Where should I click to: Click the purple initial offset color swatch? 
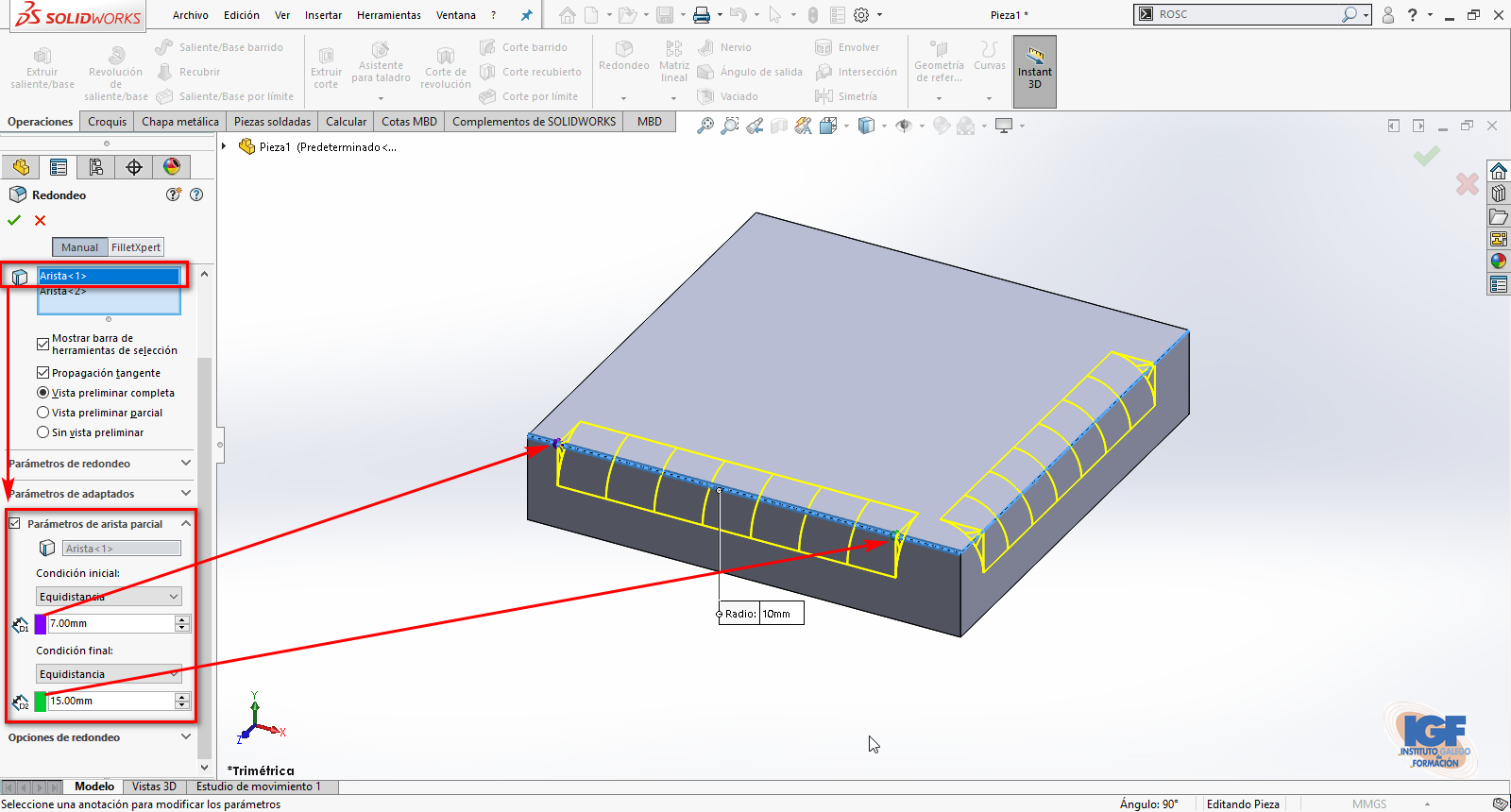[41, 624]
